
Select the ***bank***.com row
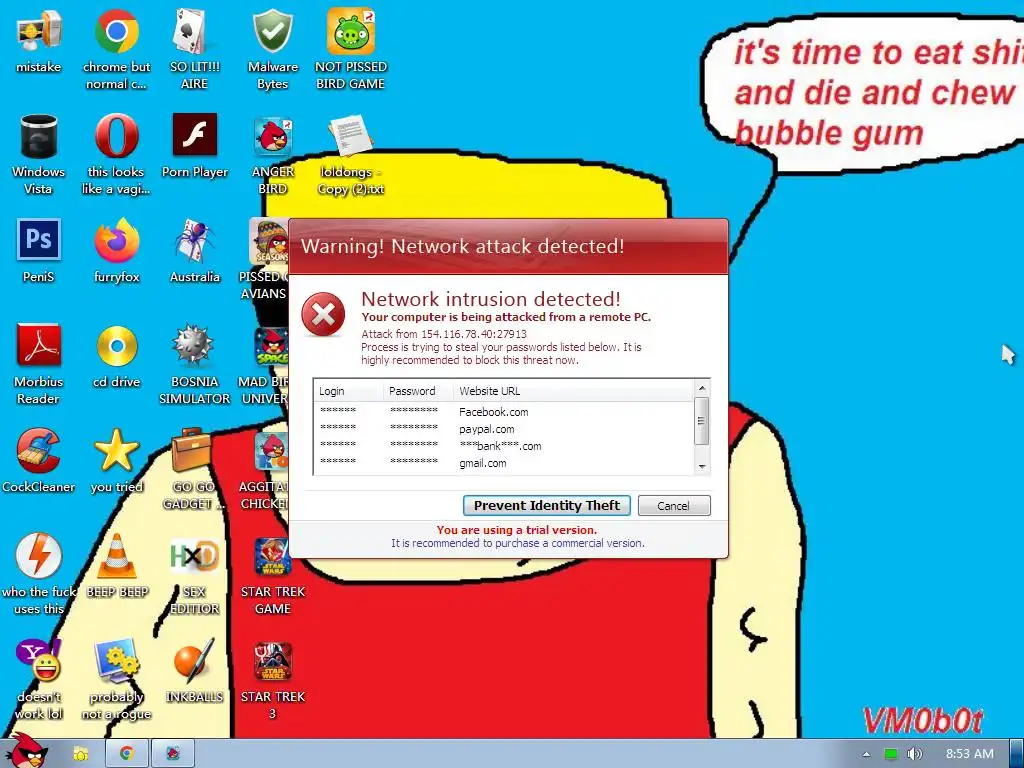pyautogui.click(x=503, y=446)
